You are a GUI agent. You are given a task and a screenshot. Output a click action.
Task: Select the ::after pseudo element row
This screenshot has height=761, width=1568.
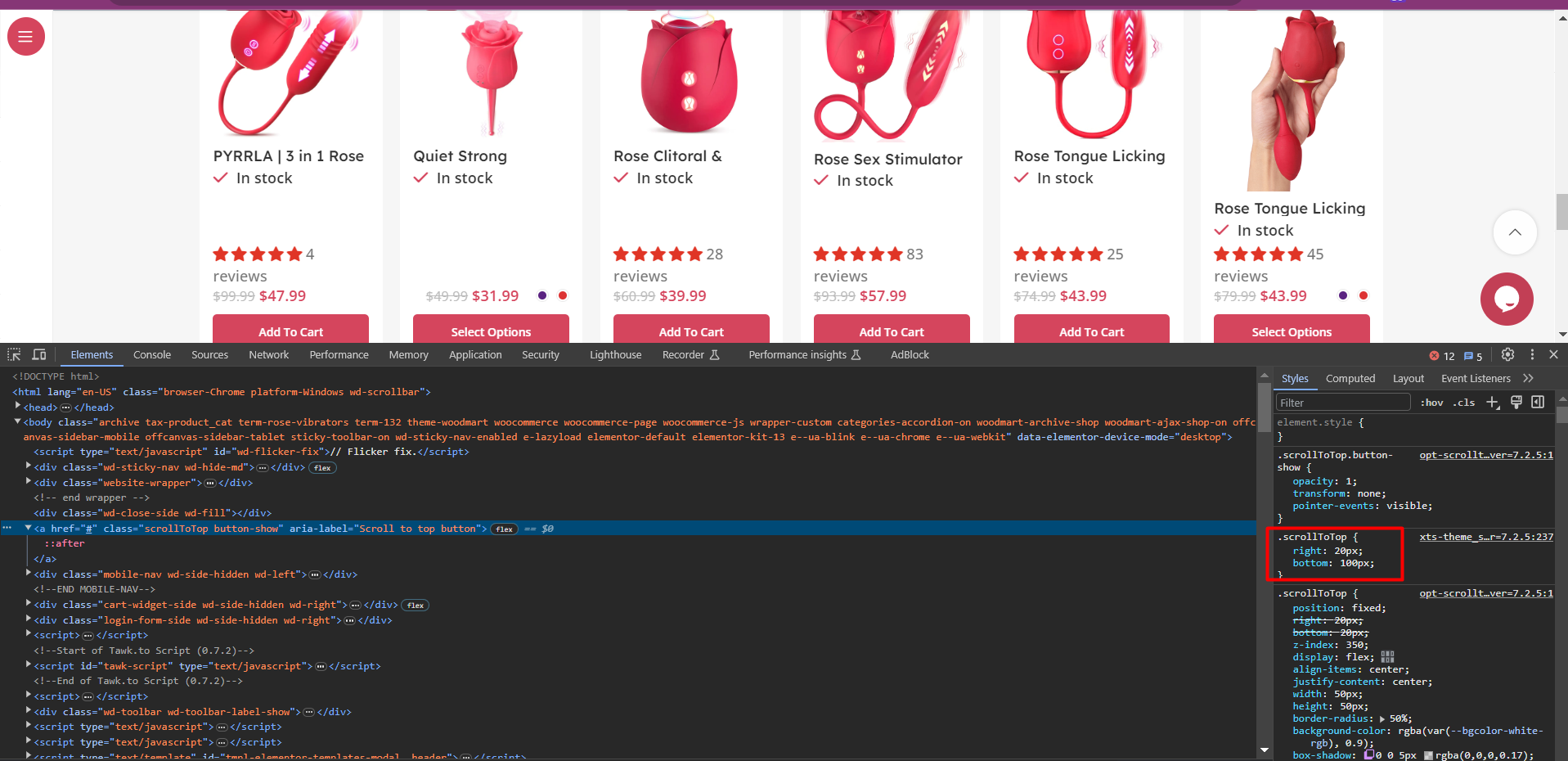point(64,543)
